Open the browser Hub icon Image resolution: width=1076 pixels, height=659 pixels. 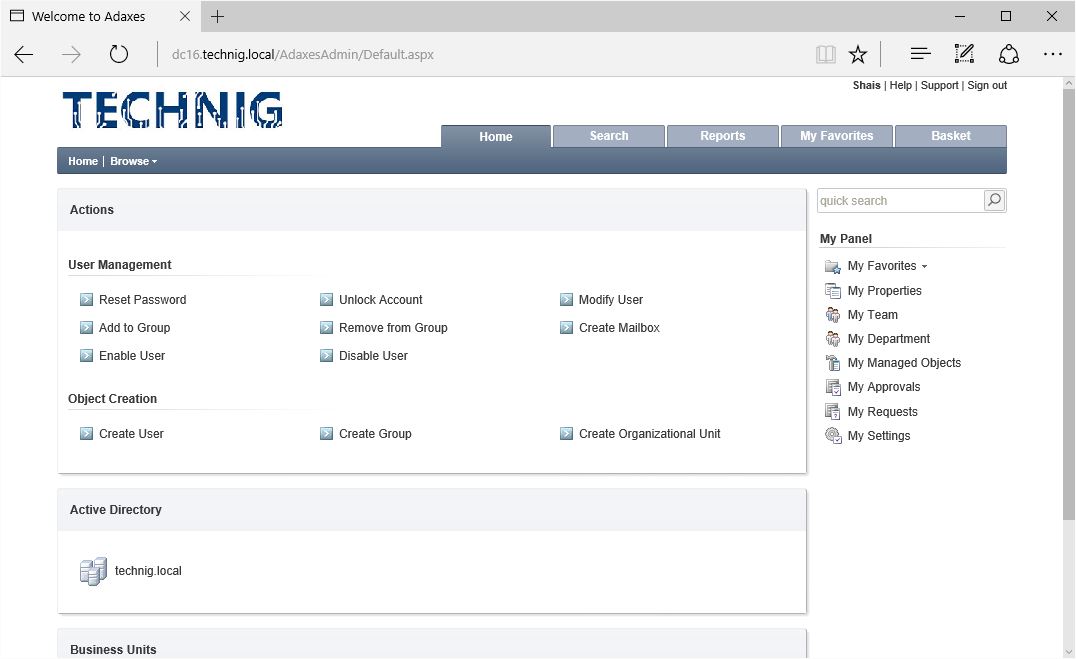pos(920,54)
